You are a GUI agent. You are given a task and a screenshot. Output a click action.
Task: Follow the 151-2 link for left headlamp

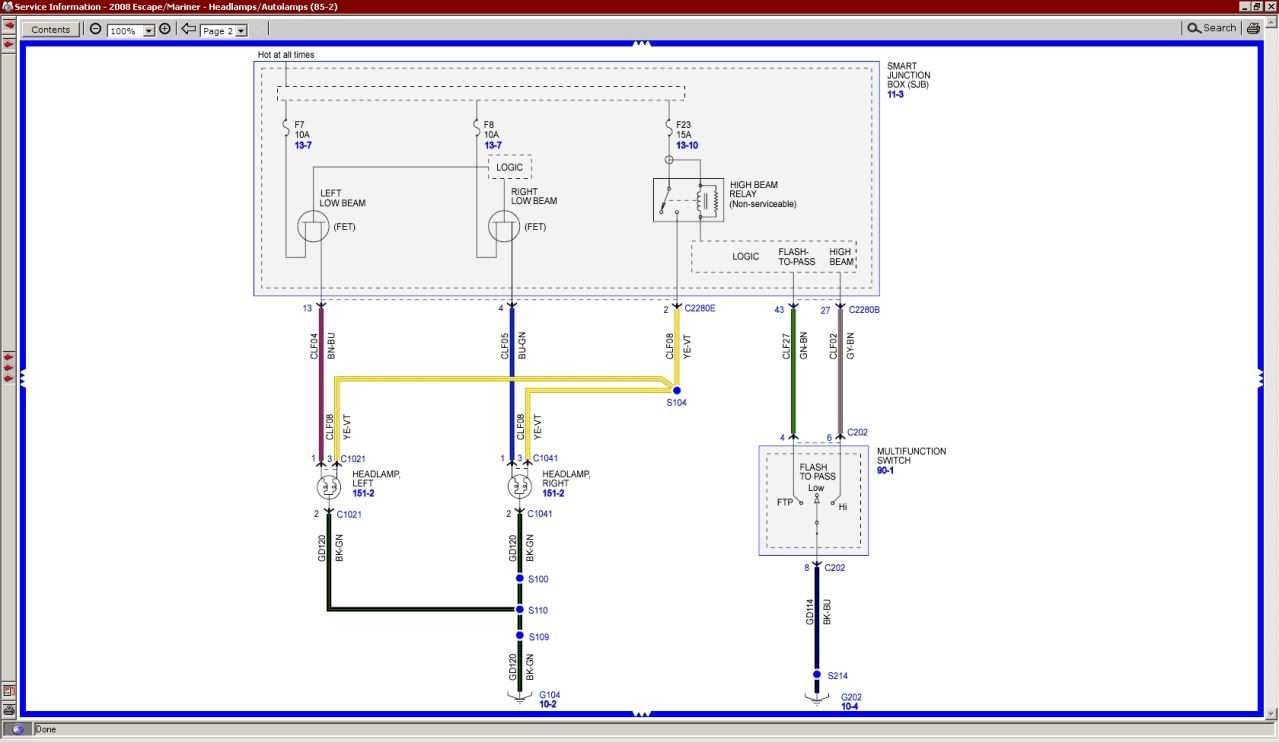[361, 493]
